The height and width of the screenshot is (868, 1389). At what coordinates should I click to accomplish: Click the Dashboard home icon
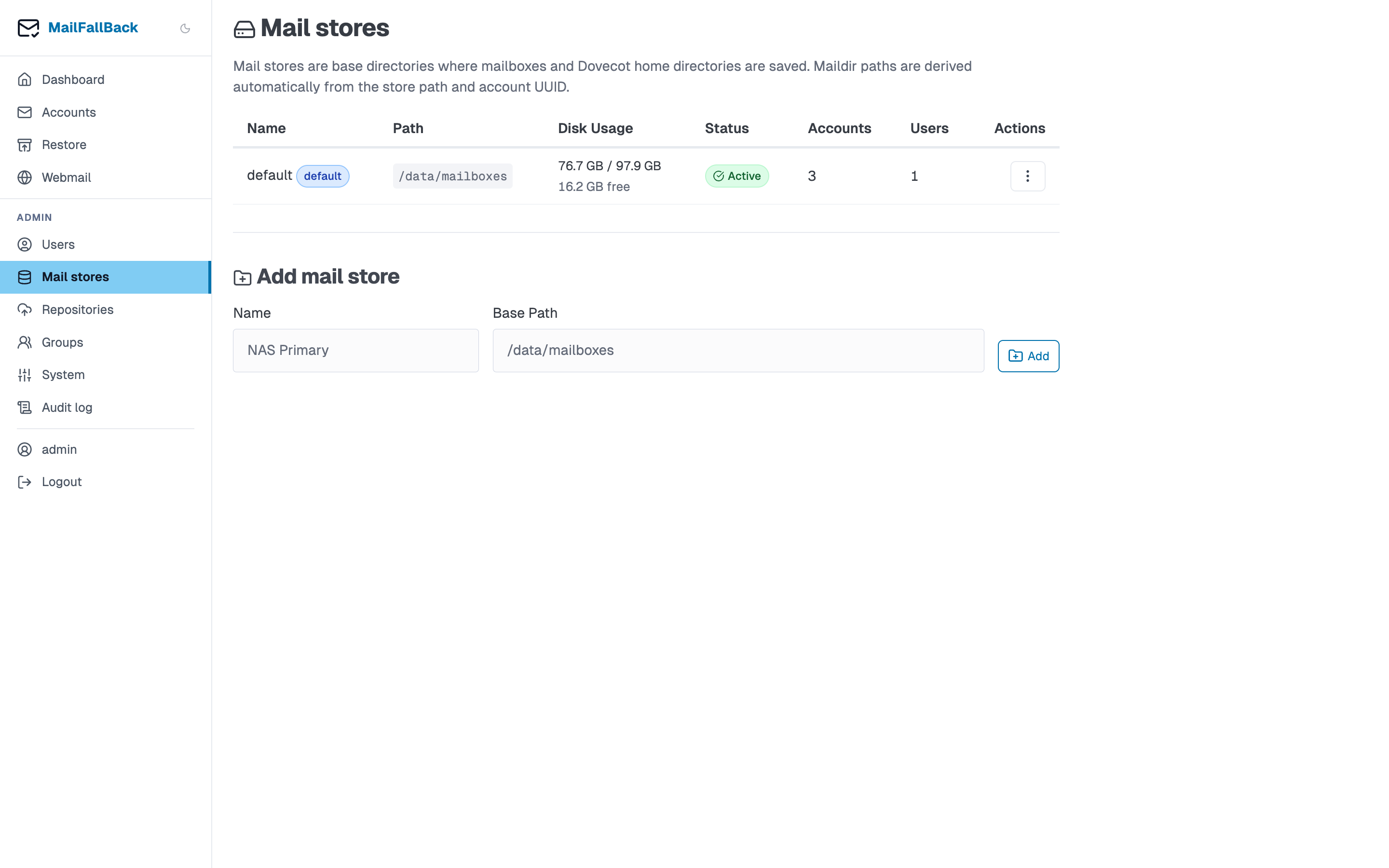click(x=25, y=79)
